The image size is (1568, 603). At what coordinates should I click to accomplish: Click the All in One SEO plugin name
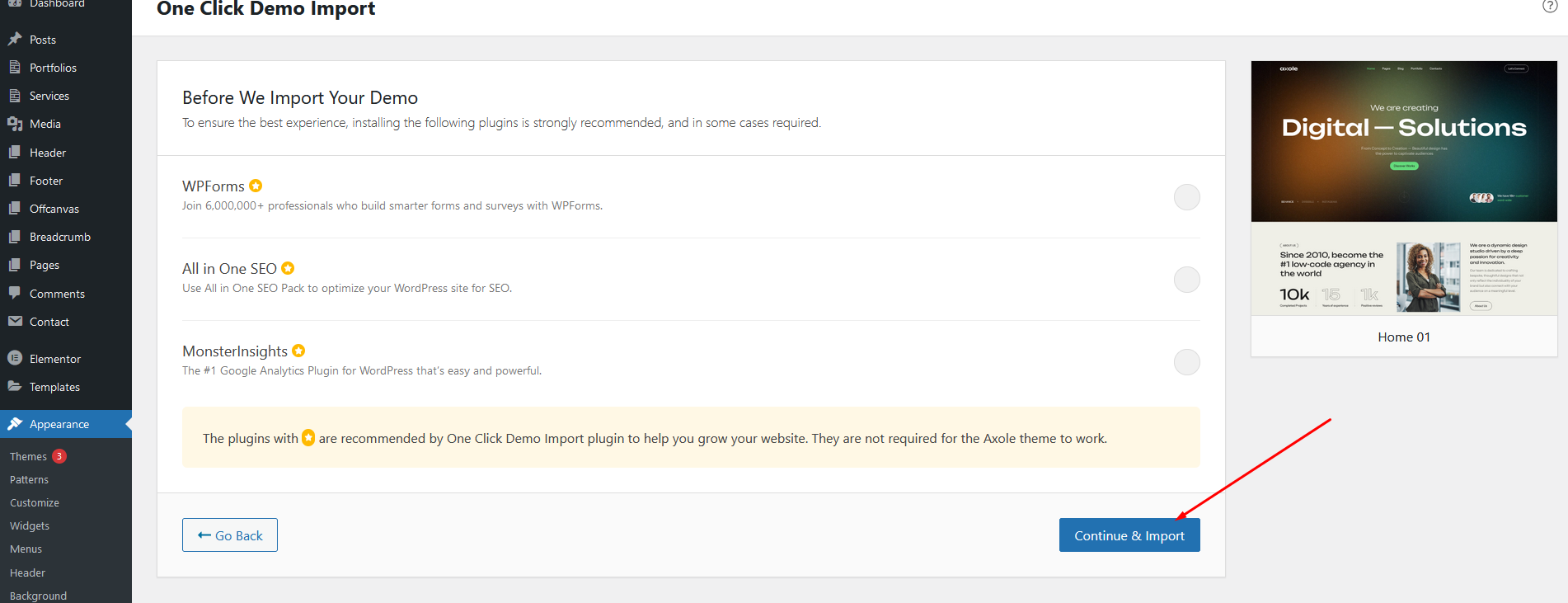(x=229, y=269)
